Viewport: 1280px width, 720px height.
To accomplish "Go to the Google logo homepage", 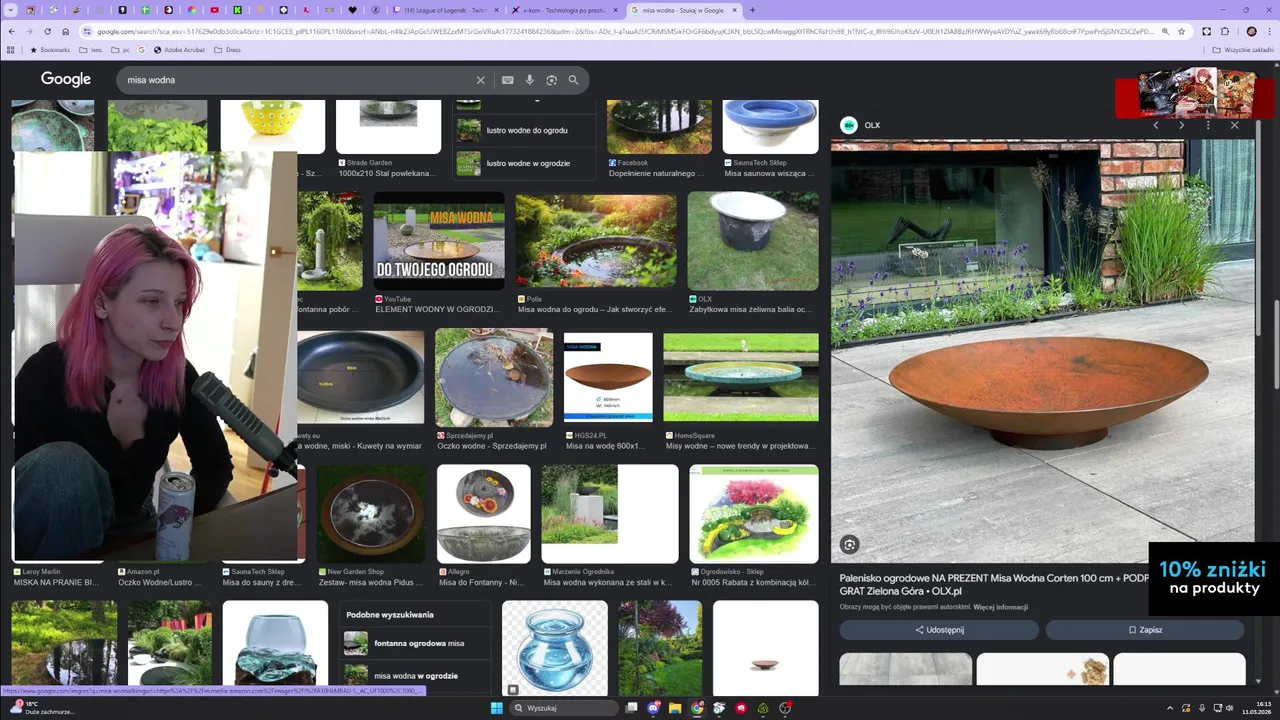I will point(66,79).
